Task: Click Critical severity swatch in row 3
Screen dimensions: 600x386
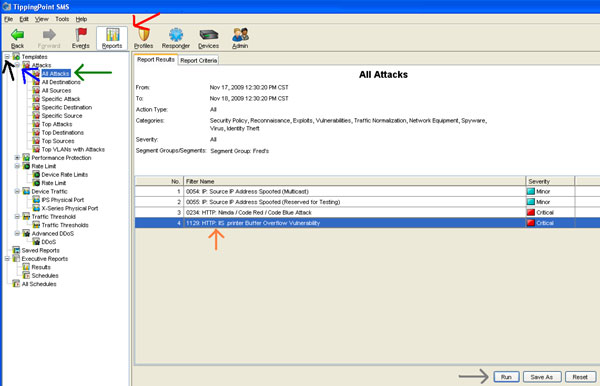Action: (531, 212)
